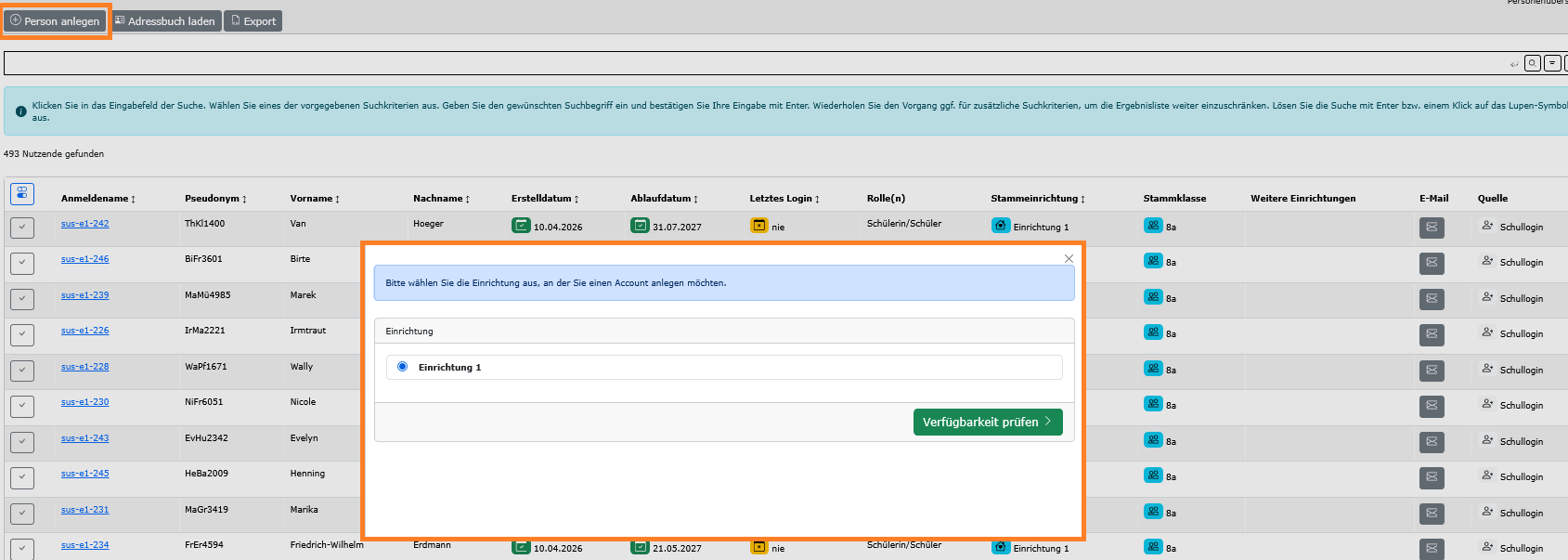Open user link sus-e1-234
This screenshot has height=560, width=1568.
84,545
